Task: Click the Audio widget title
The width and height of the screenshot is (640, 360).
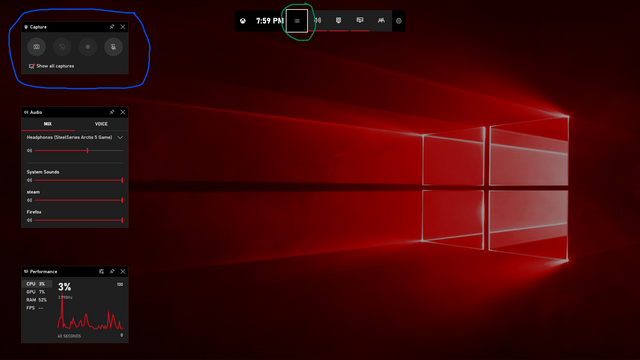Action: coord(36,112)
